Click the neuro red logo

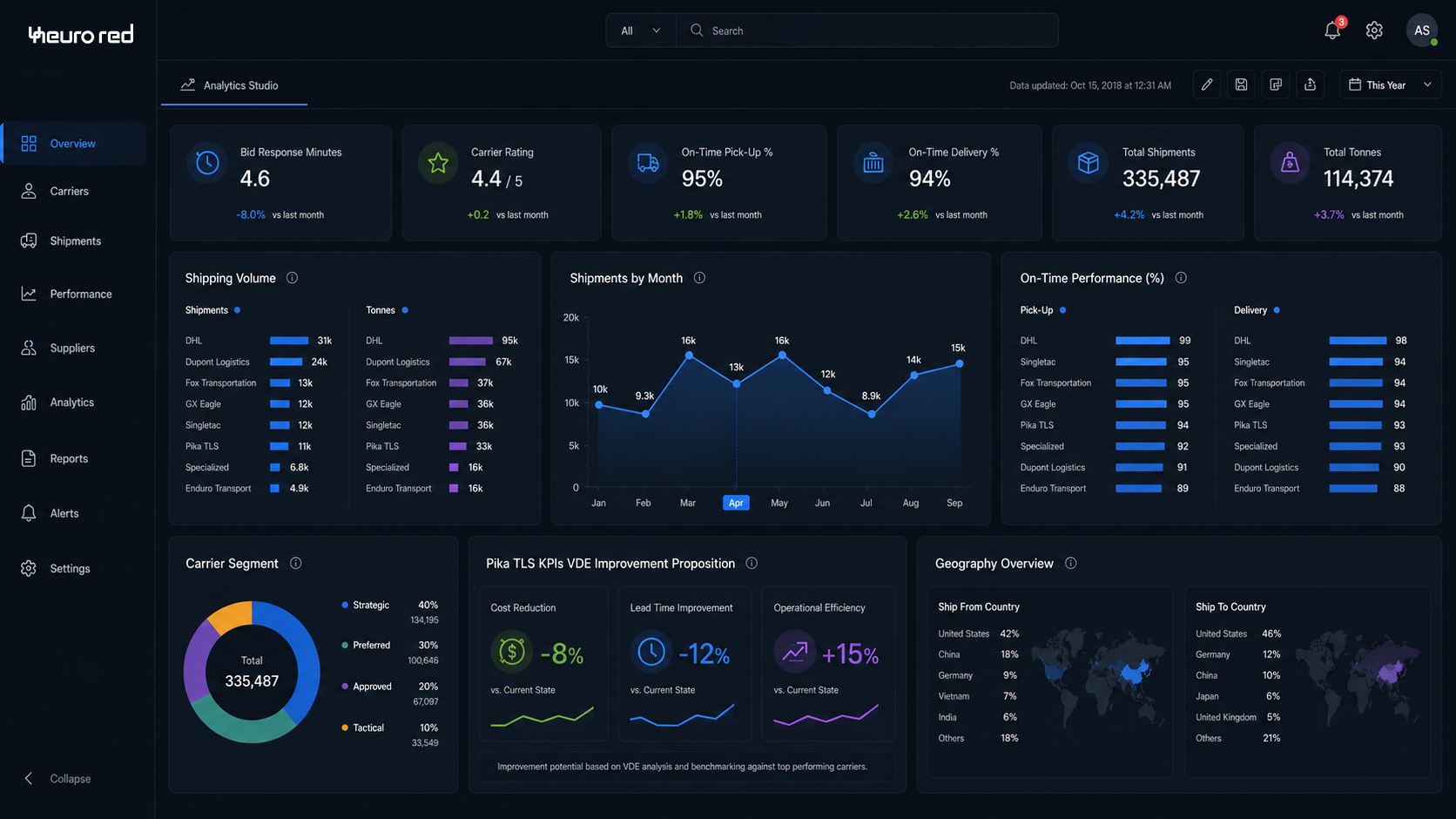click(x=81, y=34)
